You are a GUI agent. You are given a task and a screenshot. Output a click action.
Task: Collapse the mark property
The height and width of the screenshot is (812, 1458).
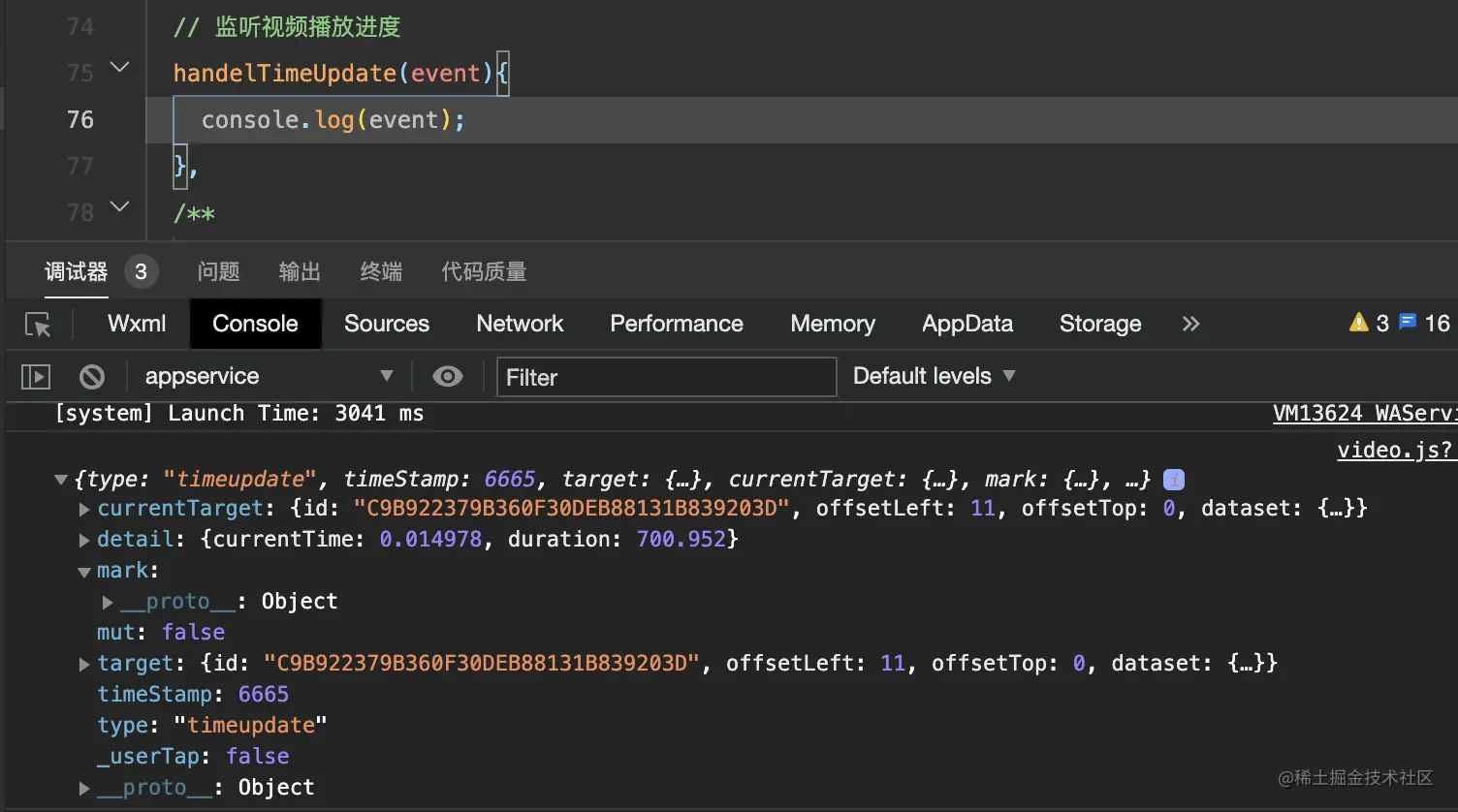click(x=84, y=572)
